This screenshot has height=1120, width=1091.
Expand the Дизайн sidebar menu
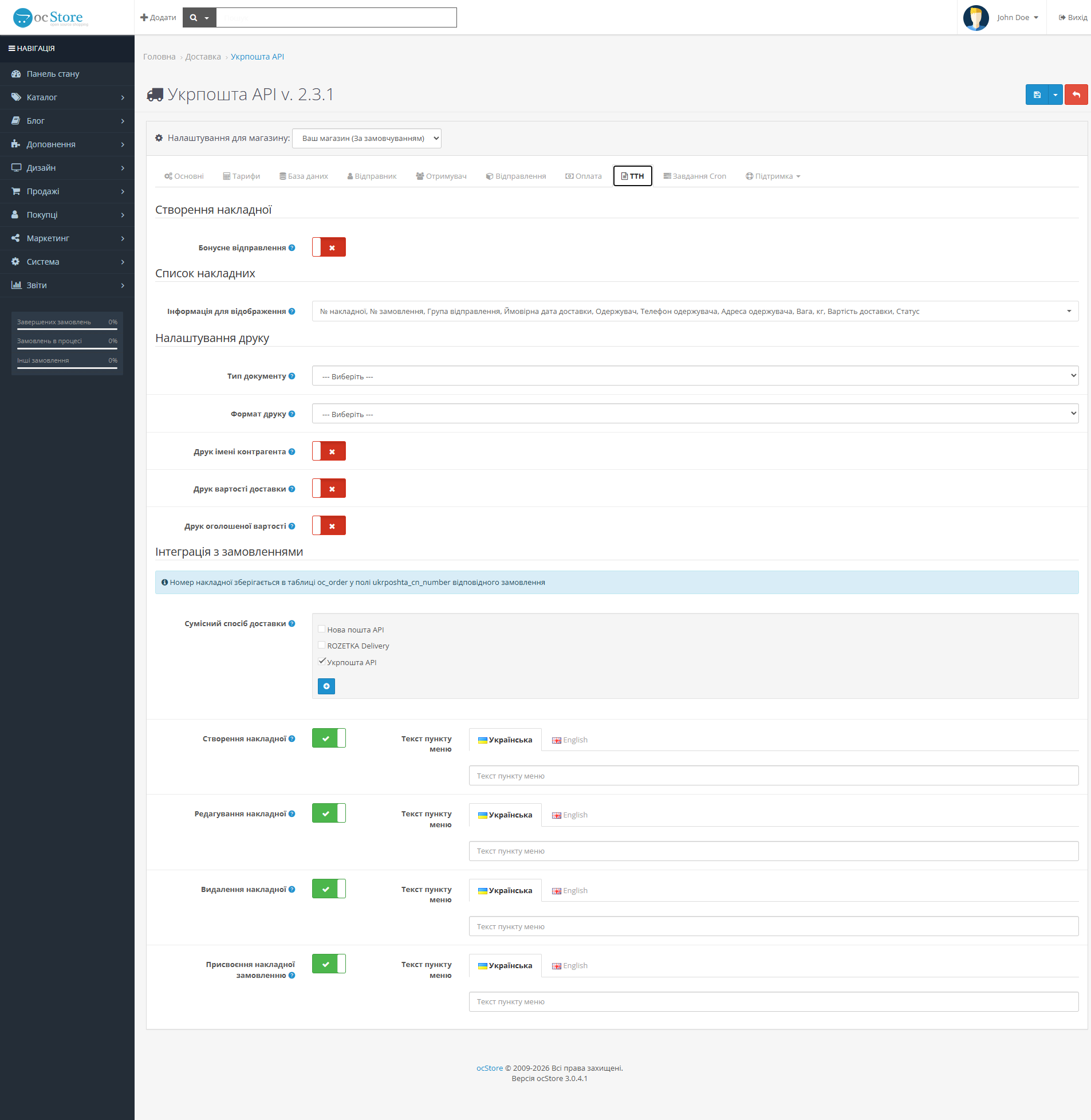click(x=67, y=168)
